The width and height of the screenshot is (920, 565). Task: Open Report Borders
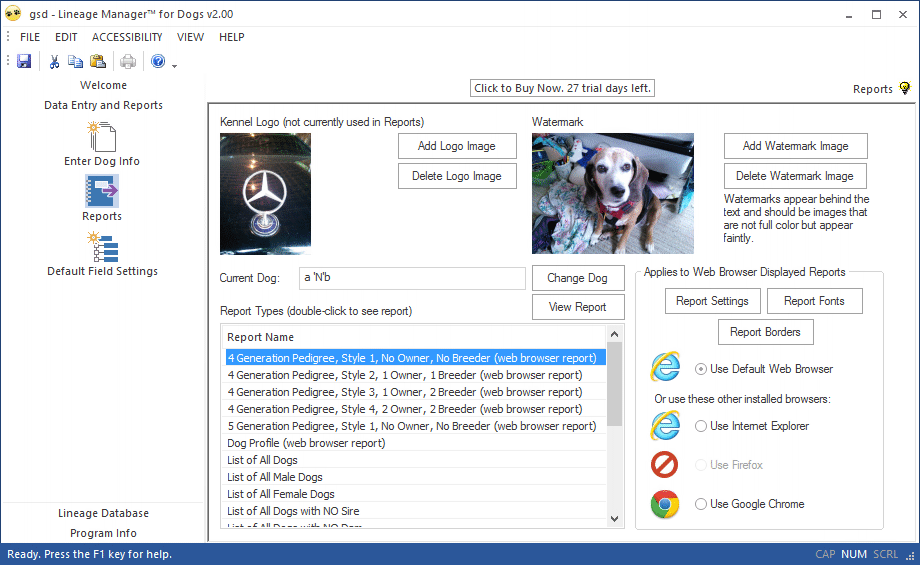point(766,332)
